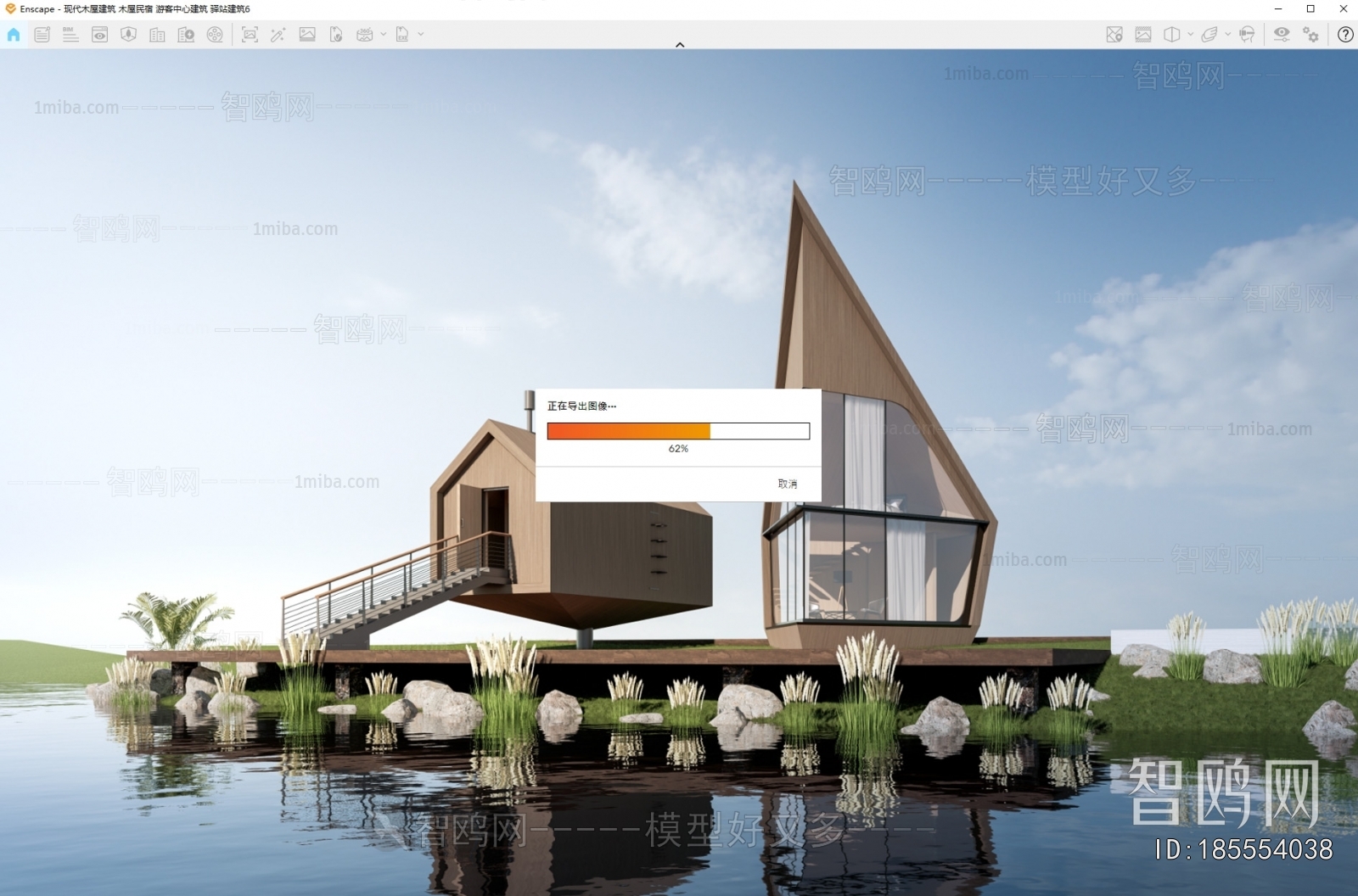Click the batch render image icon
This screenshot has height=896, width=1358.
(307, 35)
